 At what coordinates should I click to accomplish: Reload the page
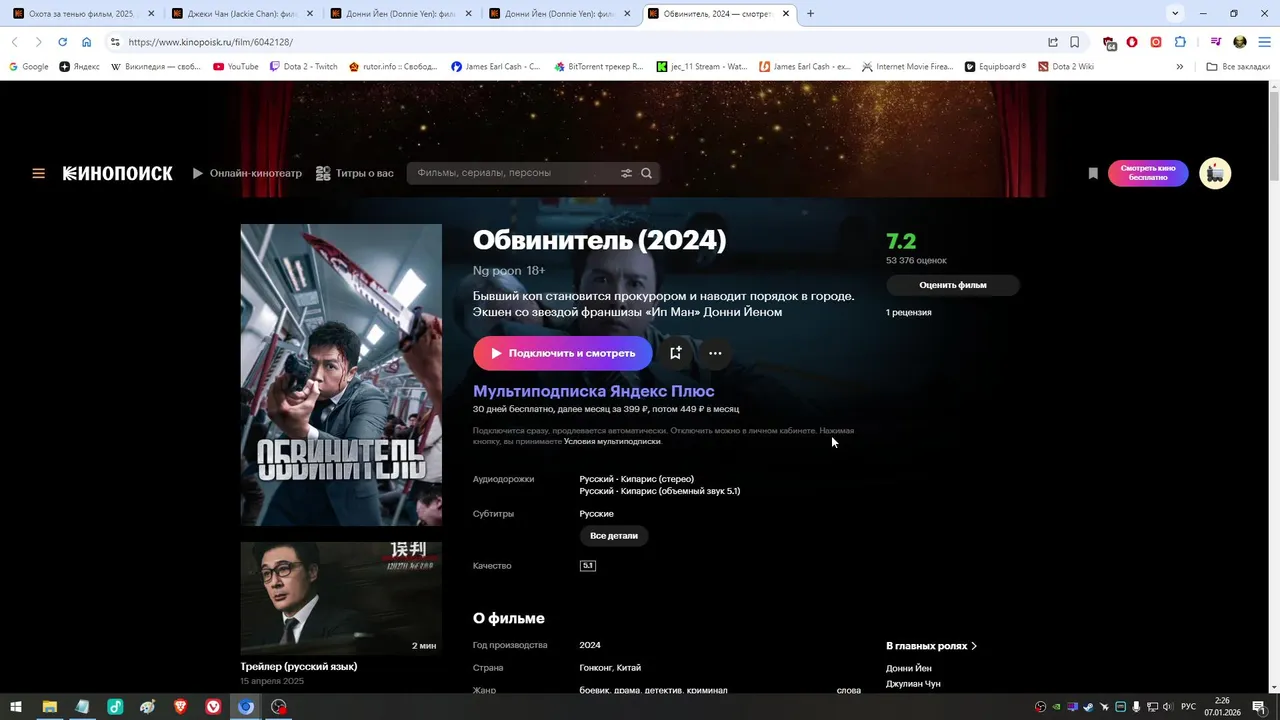click(x=62, y=42)
